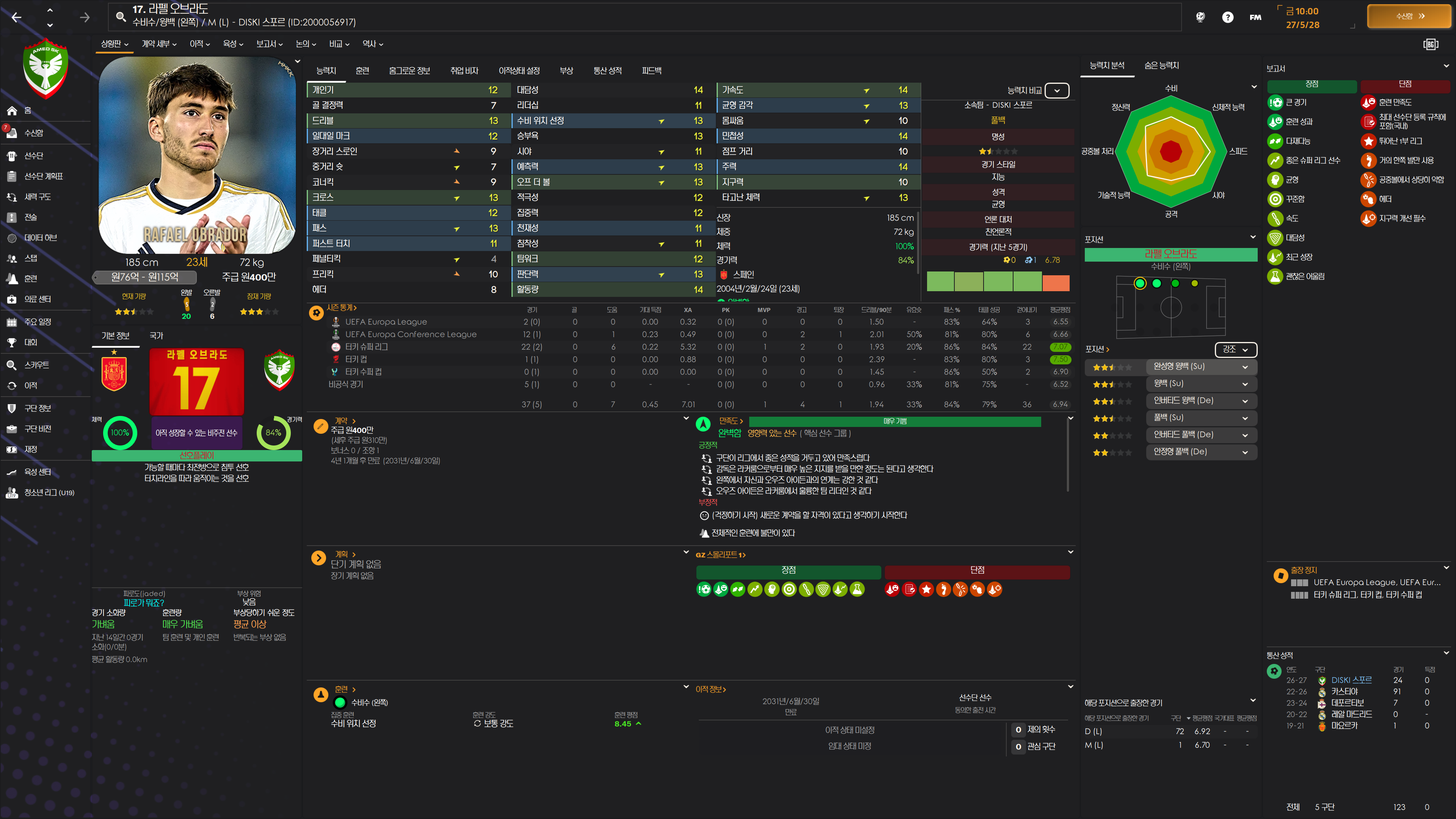Click the 의료 센터 sidebar icon
Screen dimensions: 1456x819
tap(12, 299)
